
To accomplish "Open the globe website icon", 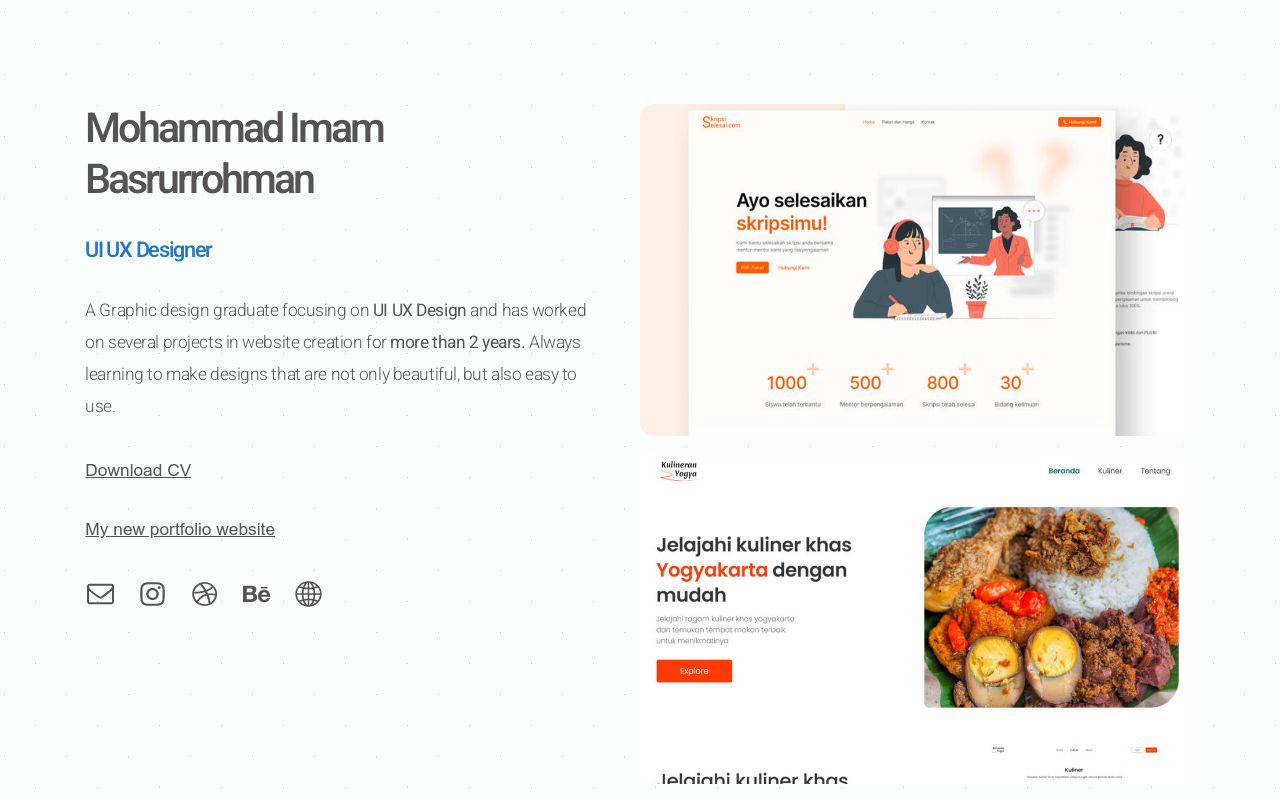I will [308, 594].
